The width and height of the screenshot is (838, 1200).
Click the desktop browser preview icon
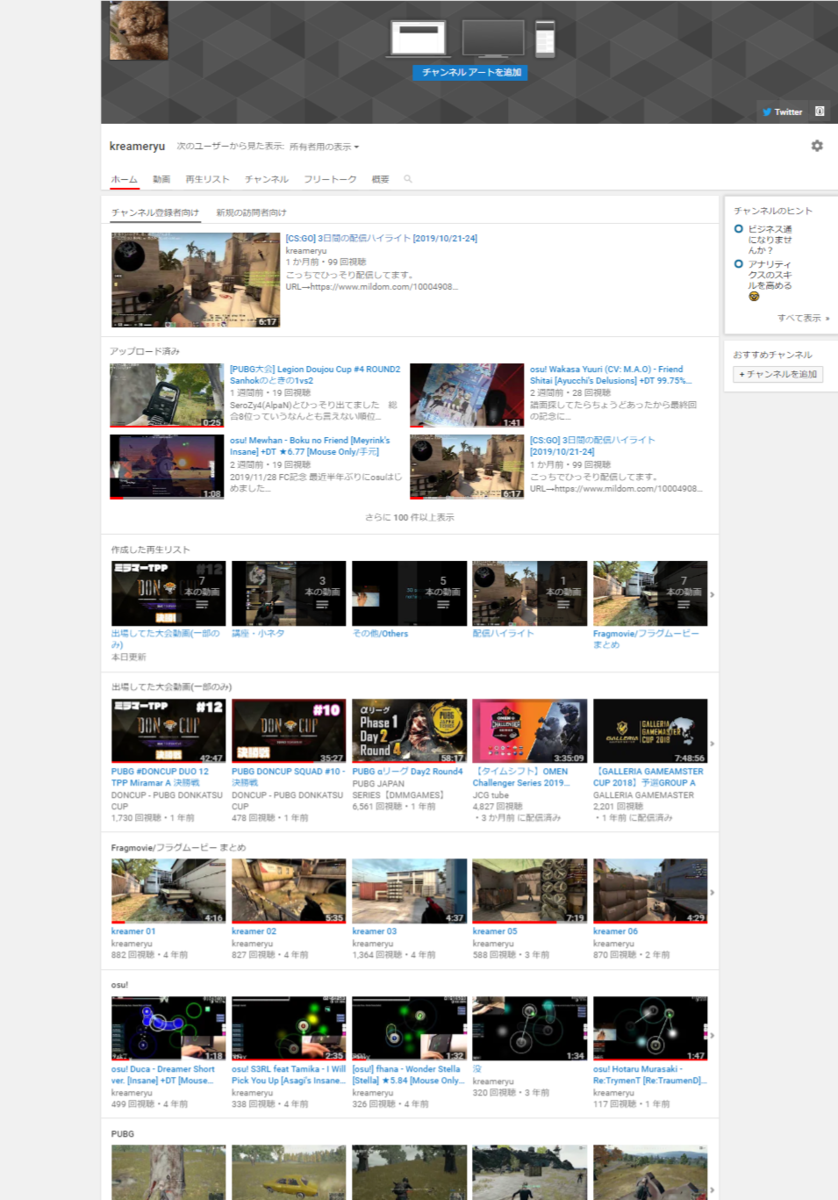point(420,39)
